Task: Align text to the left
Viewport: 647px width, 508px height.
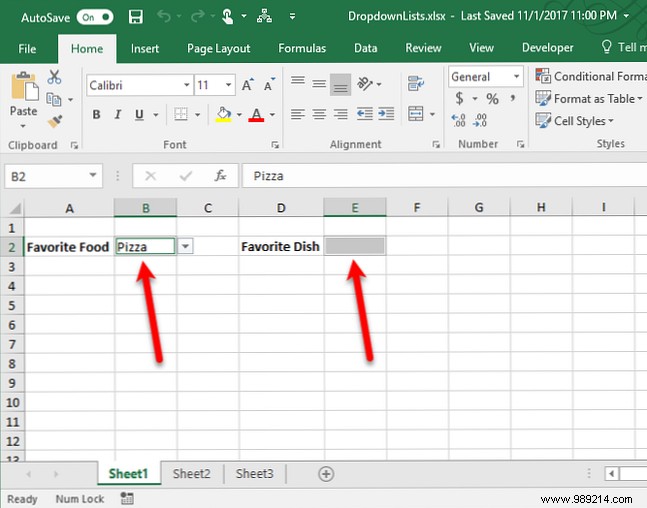Action: tap(298, 113)
